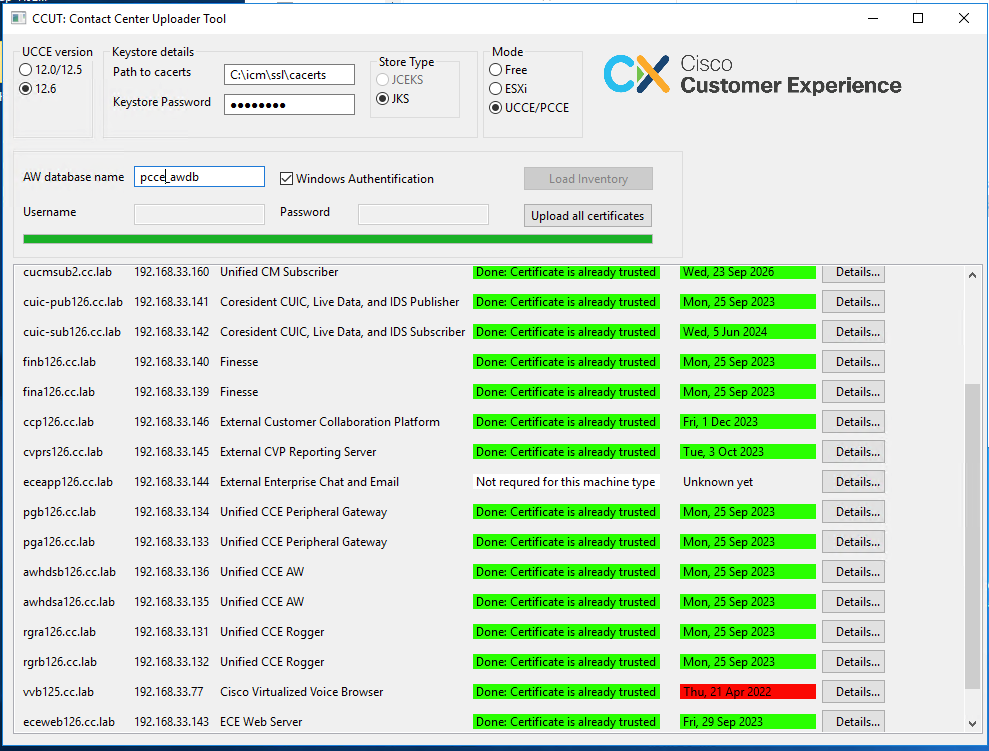
Task: Click IP address 192.168.33.141
Action: point(172,302)
